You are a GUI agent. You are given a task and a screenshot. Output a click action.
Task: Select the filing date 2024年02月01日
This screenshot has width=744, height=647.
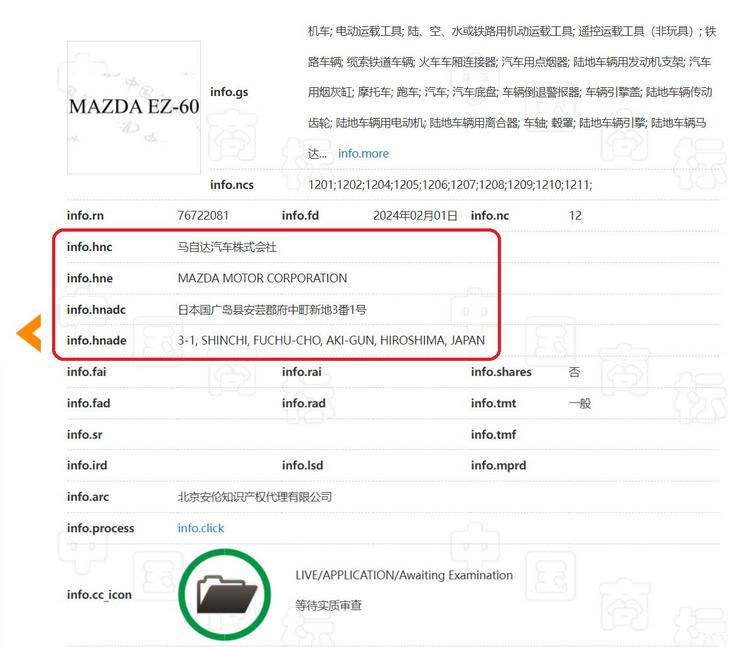pyautogui.click(x=415, y=215)
